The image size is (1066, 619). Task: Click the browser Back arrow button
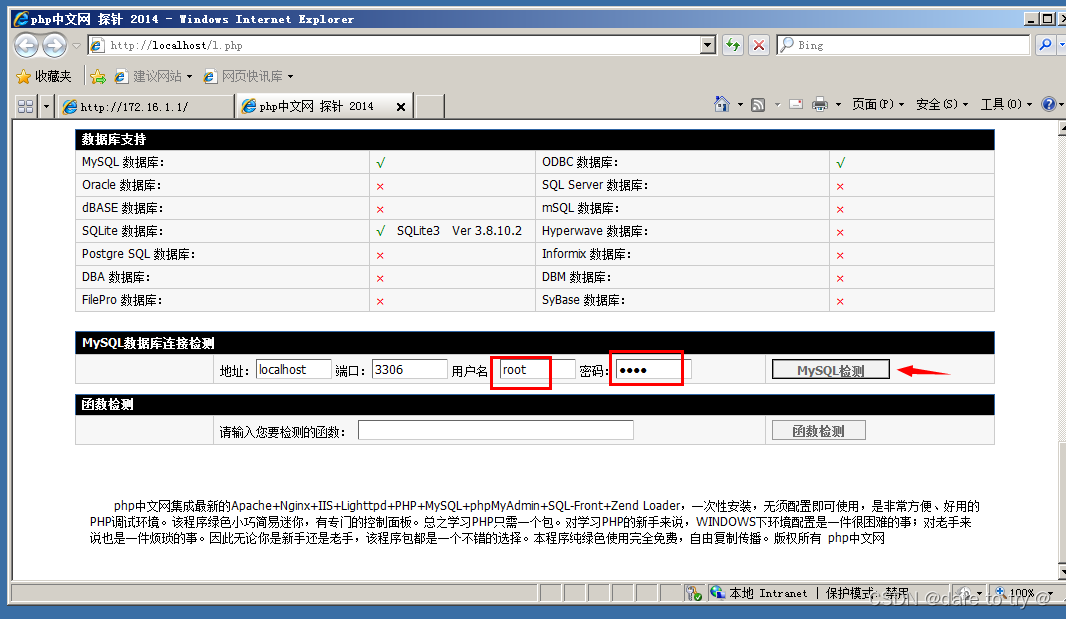(x=27, y=46)
